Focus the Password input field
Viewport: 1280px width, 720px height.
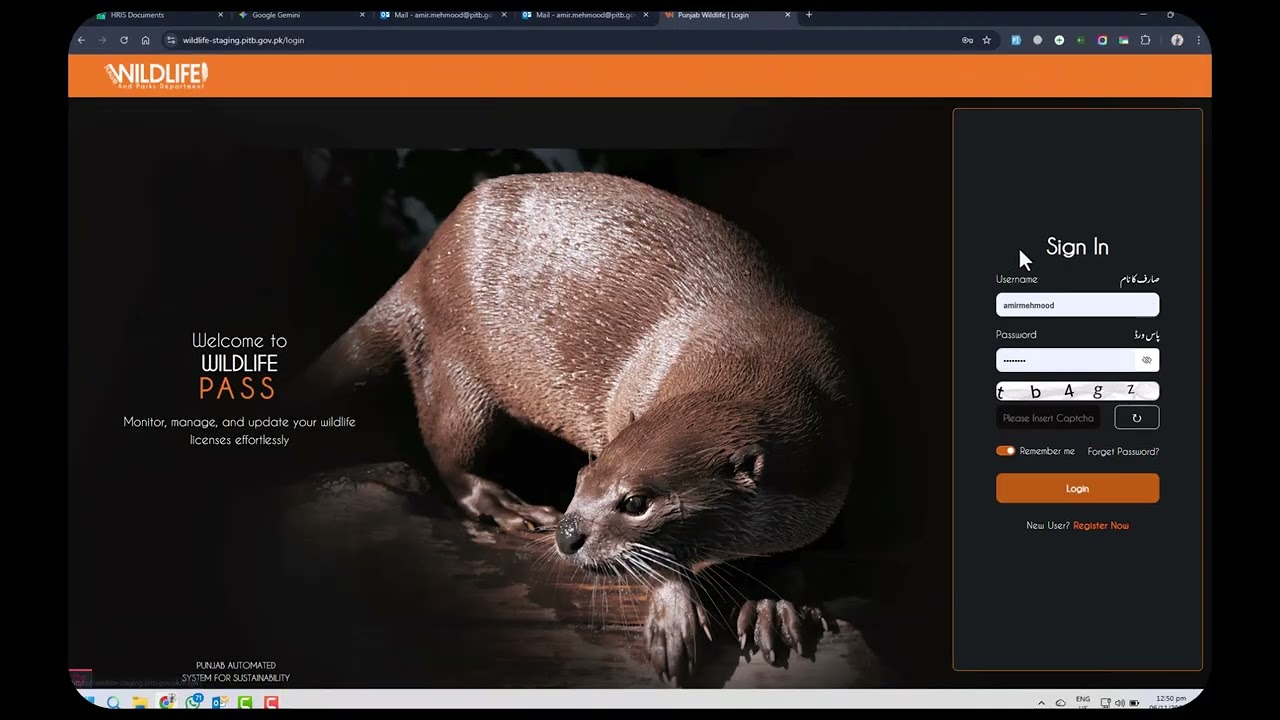point(1077,360)
